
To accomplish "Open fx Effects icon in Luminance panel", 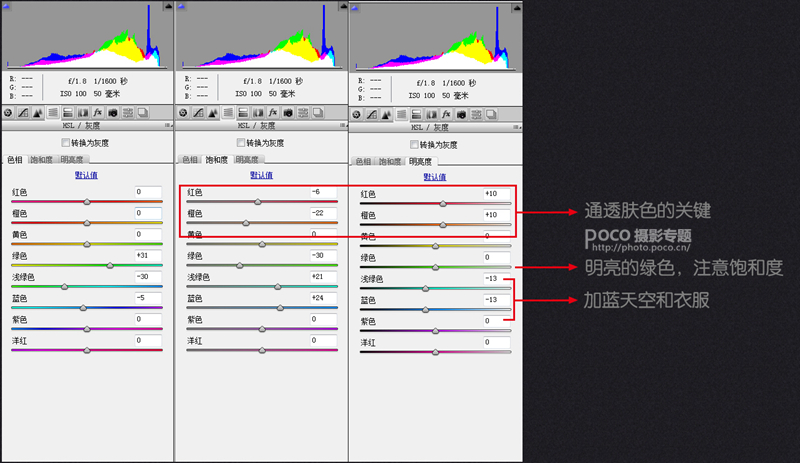I will 446,115.
